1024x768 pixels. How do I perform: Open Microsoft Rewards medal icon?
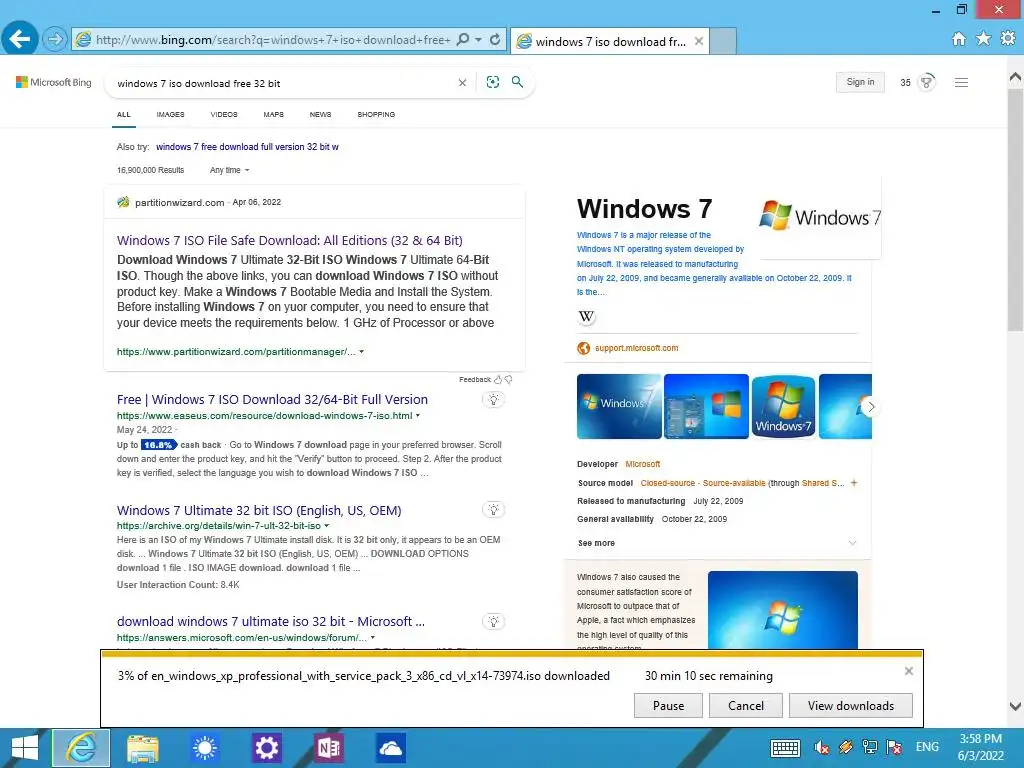(x=926, y=82)
